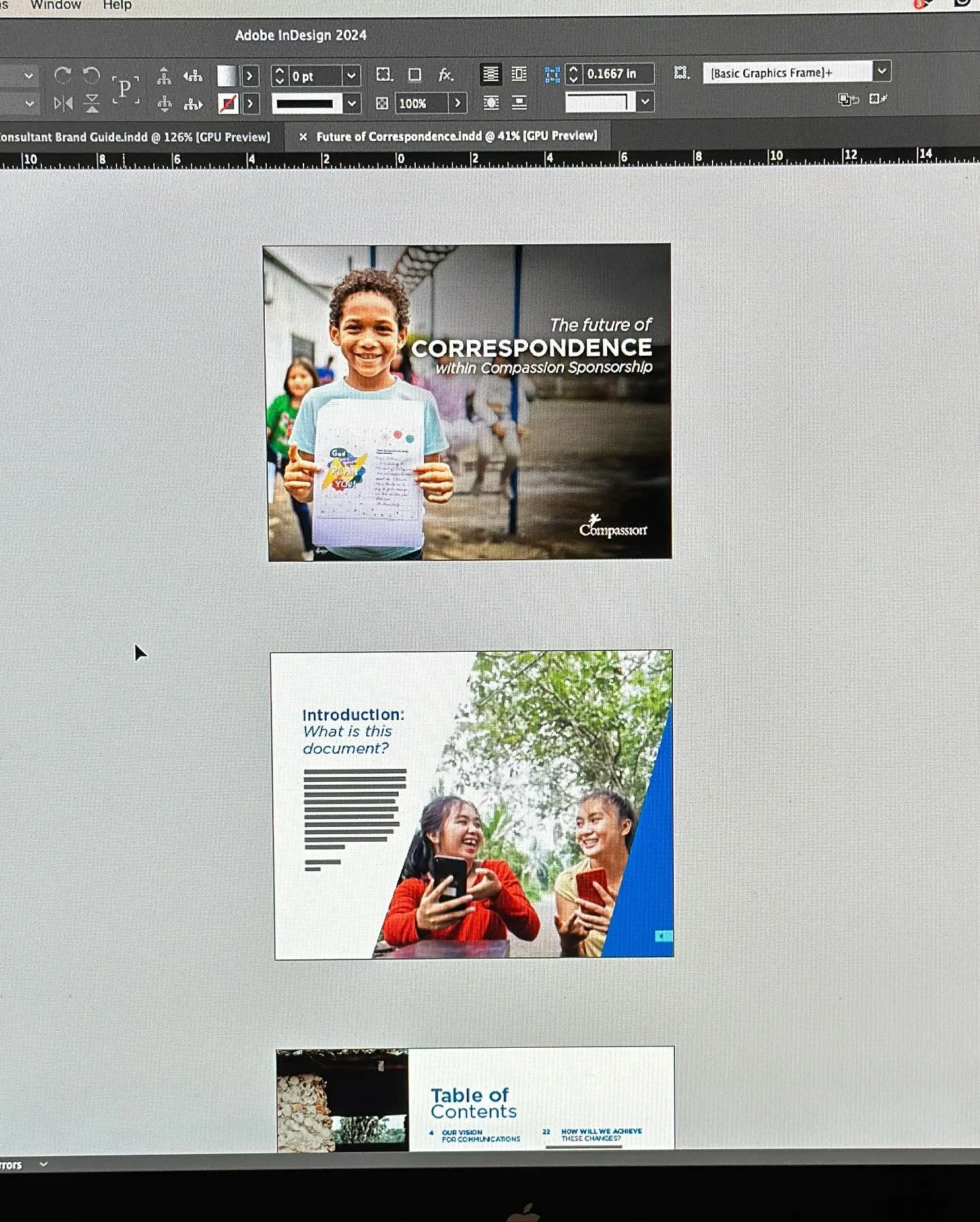Select next object icon

pos(193,103)
